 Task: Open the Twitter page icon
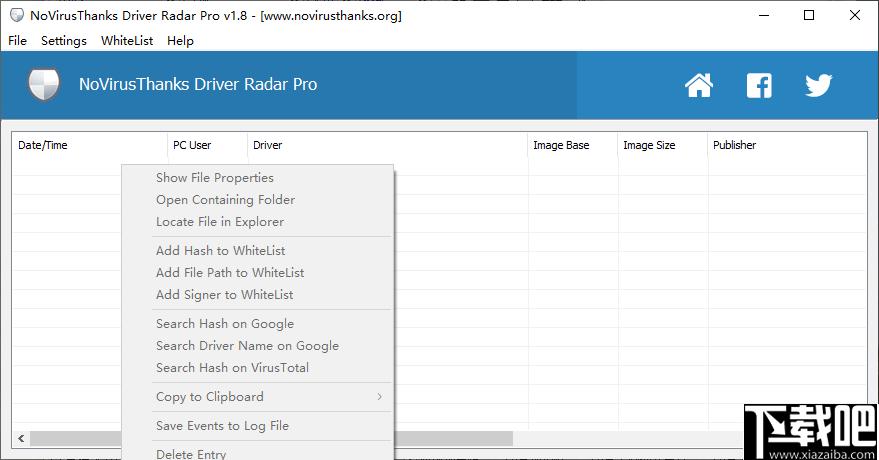pyautogui.click(x=818, y=86)
